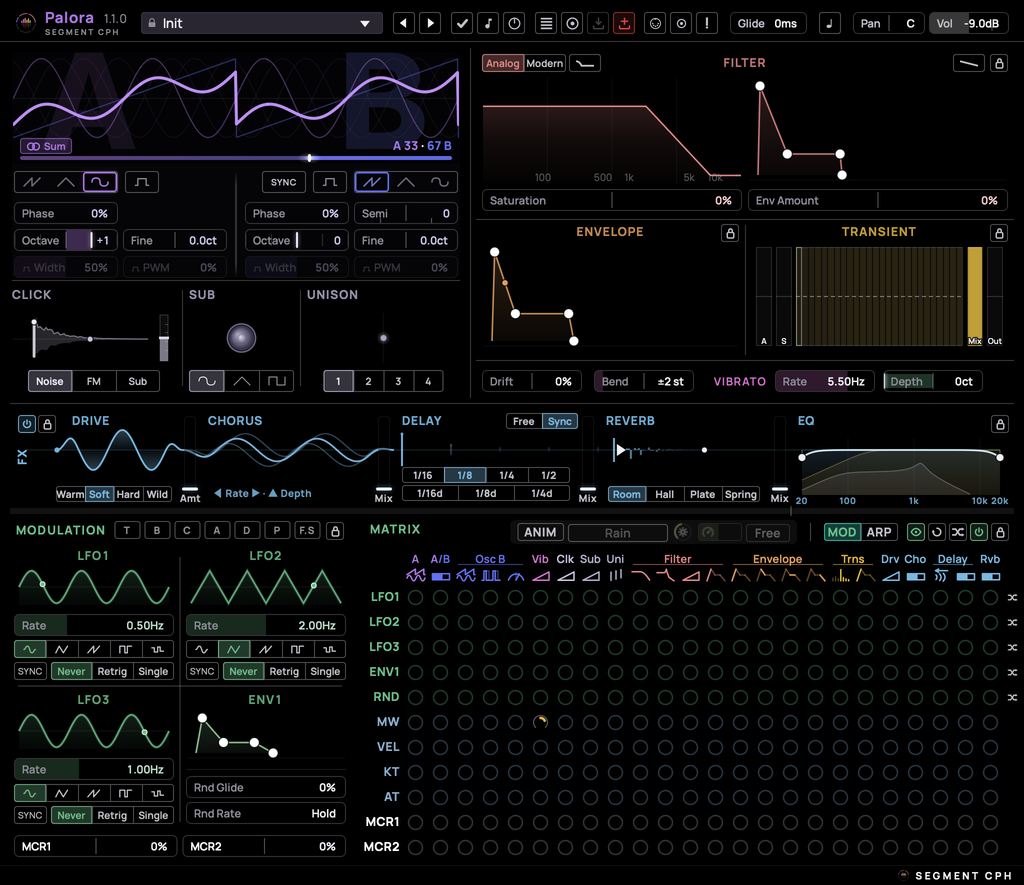The height and width of the screenshot is (885, 1024).
Task: Adjust the Vibrato Rate slider
Action: [x=824, y=381]
